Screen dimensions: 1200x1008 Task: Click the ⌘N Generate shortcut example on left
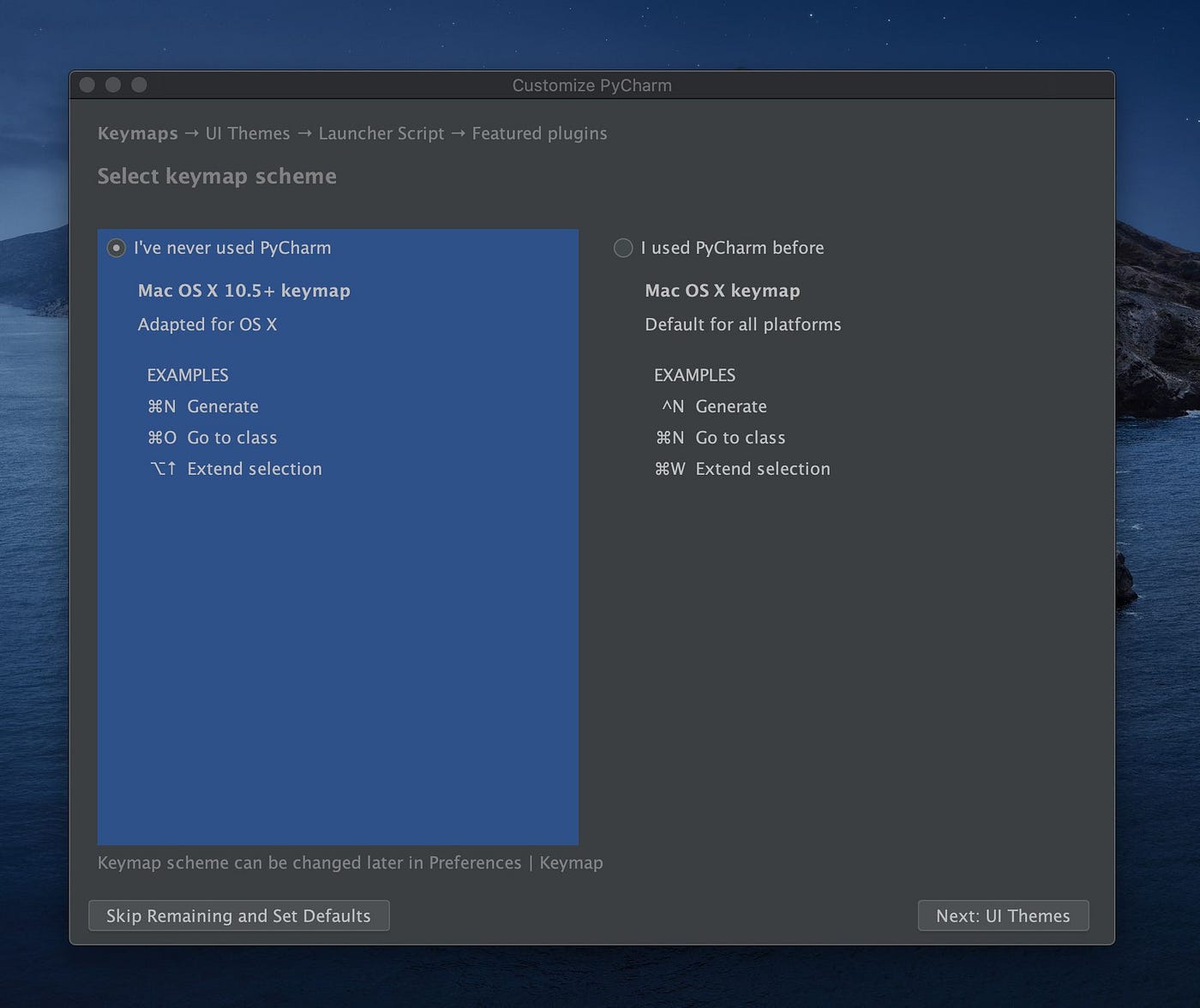[203, 406]
